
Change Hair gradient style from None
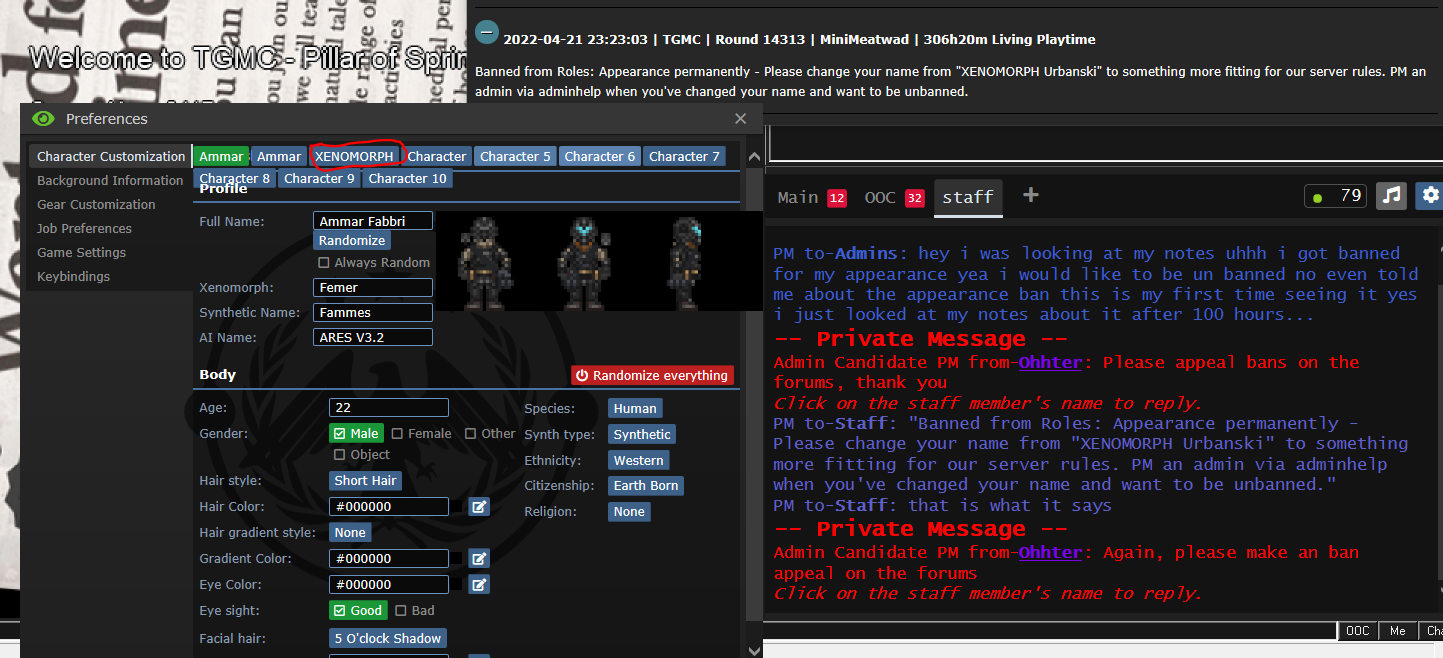[350, 533]
